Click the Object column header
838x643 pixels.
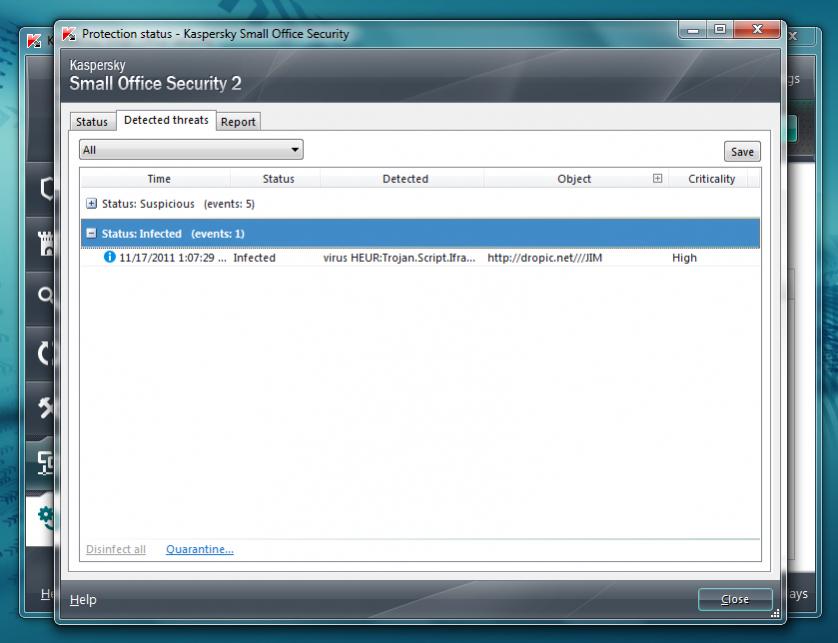[x=574, y=179]
